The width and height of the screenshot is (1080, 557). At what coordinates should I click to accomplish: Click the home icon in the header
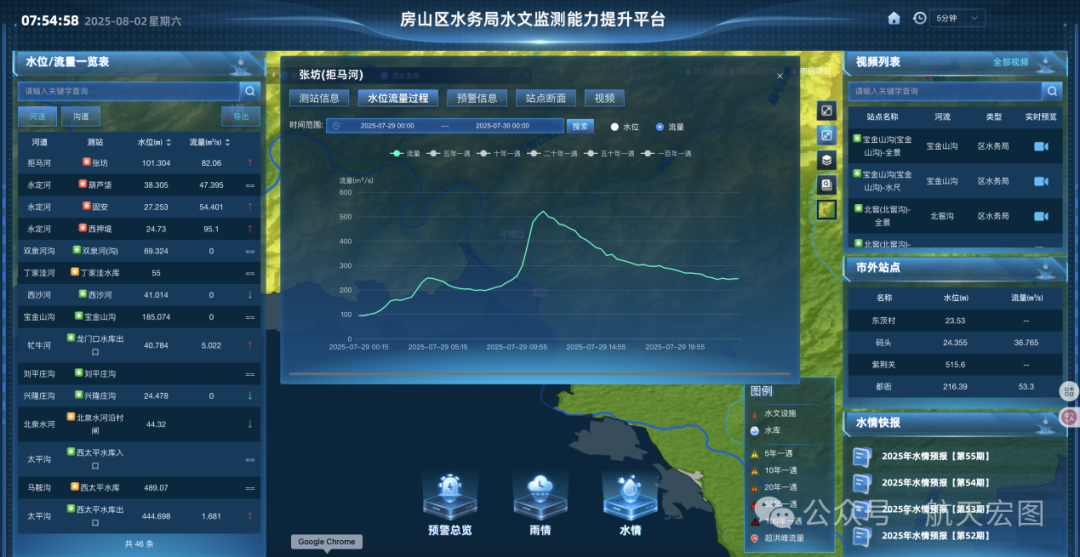coord(894,18)
